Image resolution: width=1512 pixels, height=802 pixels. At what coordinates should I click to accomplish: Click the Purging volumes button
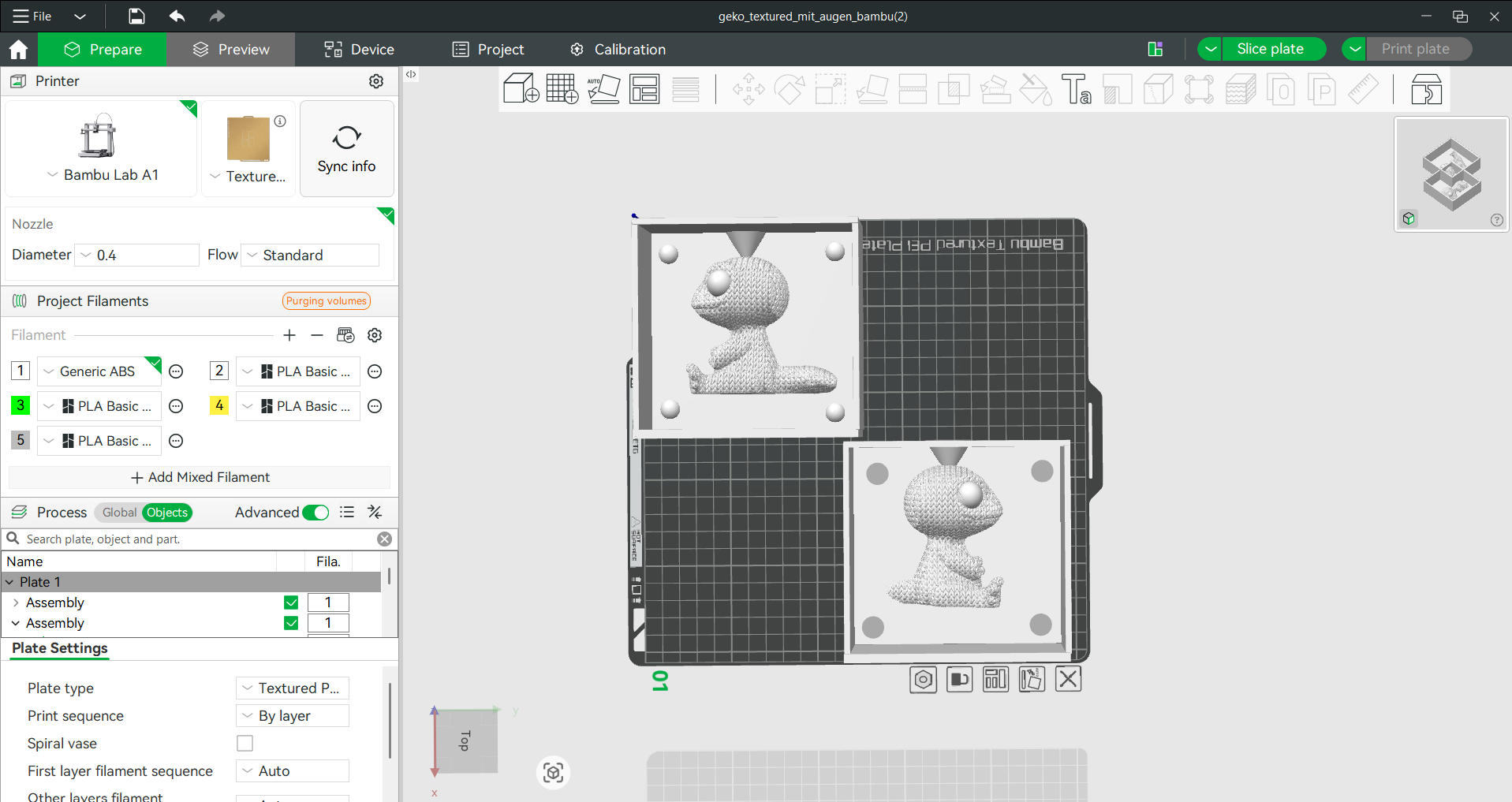click(x=327, y=301)
